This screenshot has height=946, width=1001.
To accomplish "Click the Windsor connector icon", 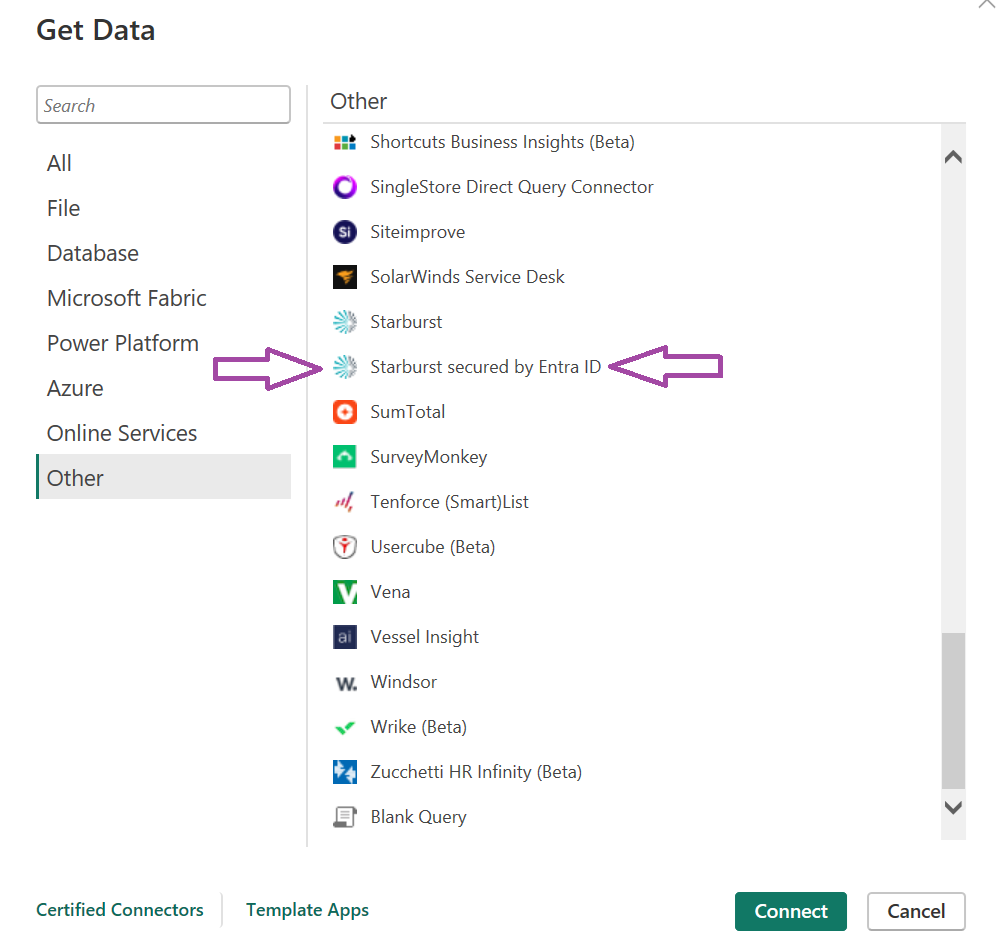I will (x=345, y=684).
